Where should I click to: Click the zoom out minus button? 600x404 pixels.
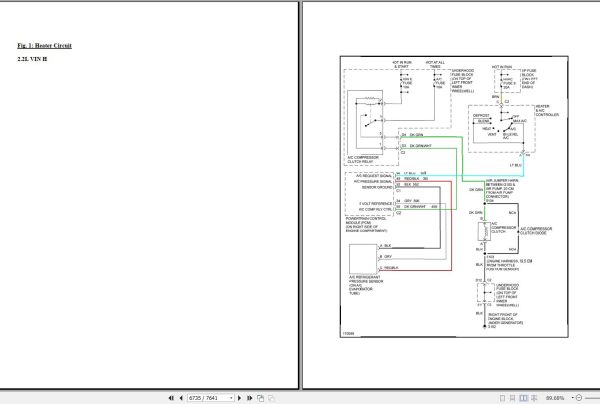point(579,398)
